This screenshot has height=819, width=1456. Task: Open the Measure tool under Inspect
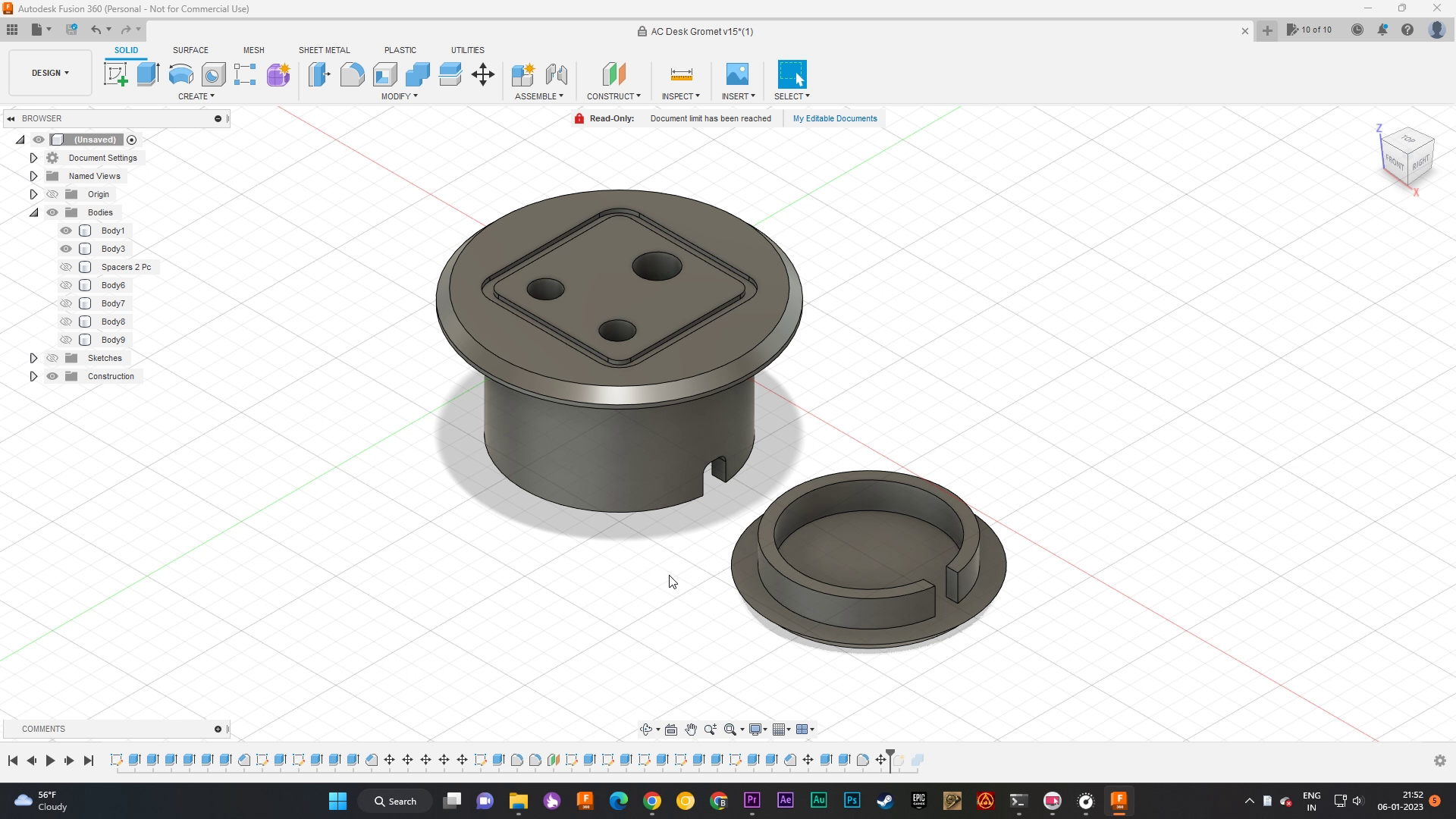point(680,74)
